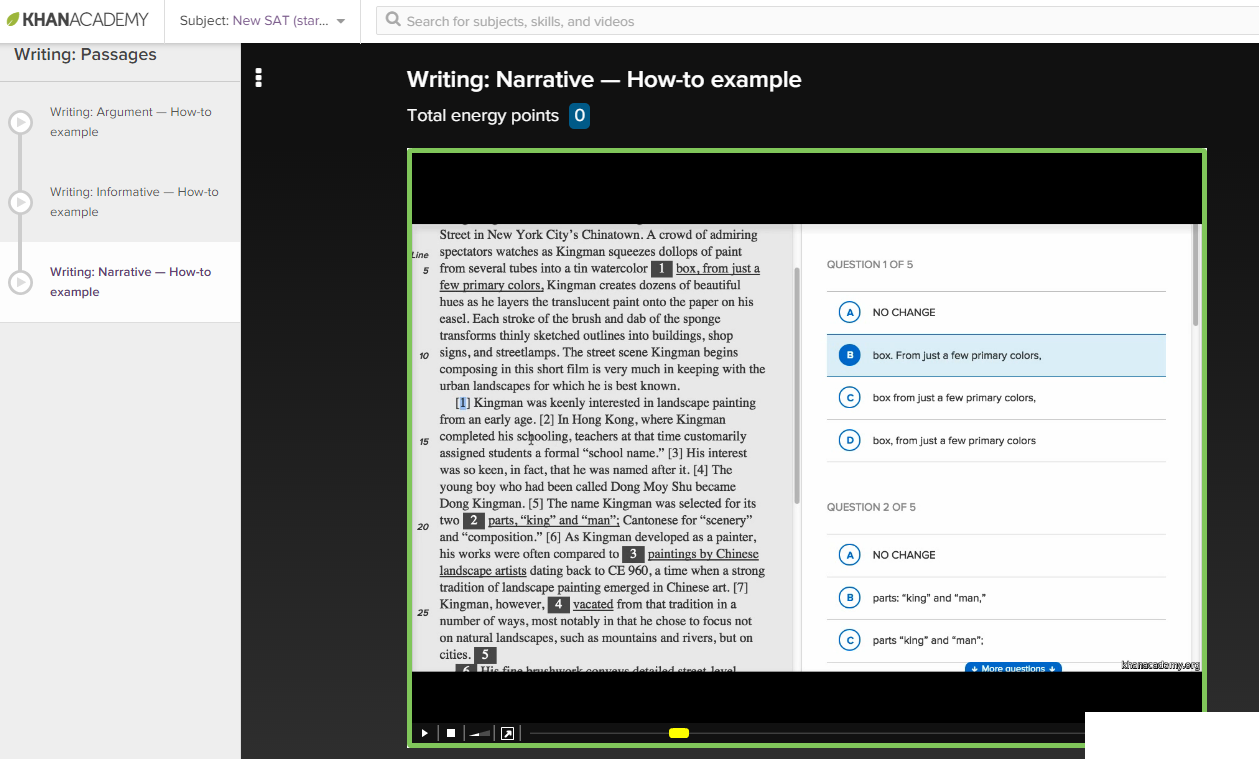This screenshot has height=759, width=1259.
Task: Adjust the video volume control
Action: point(480,733)
